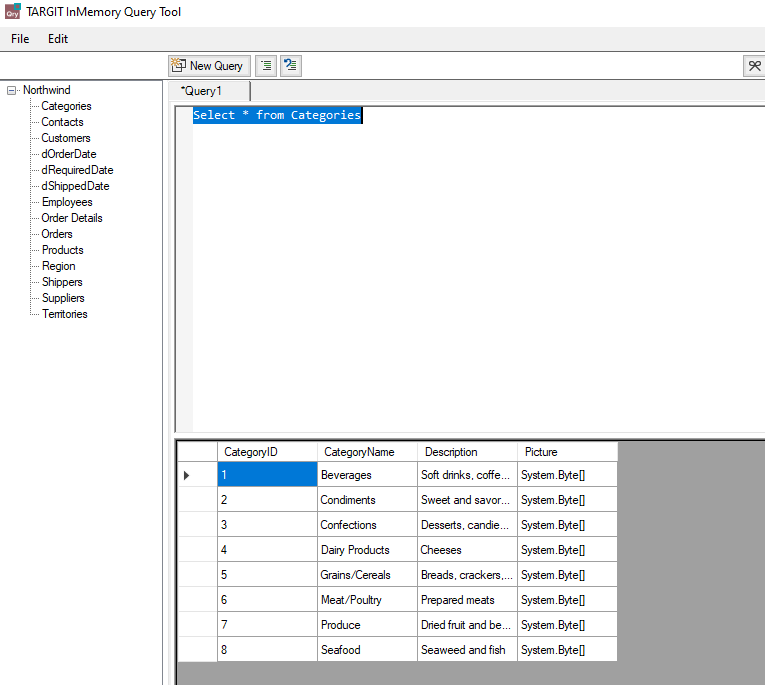The width and height of the screenshot is (765, 685).
Task: Select the Meat/Poultry cell
Action: [367, 600]
